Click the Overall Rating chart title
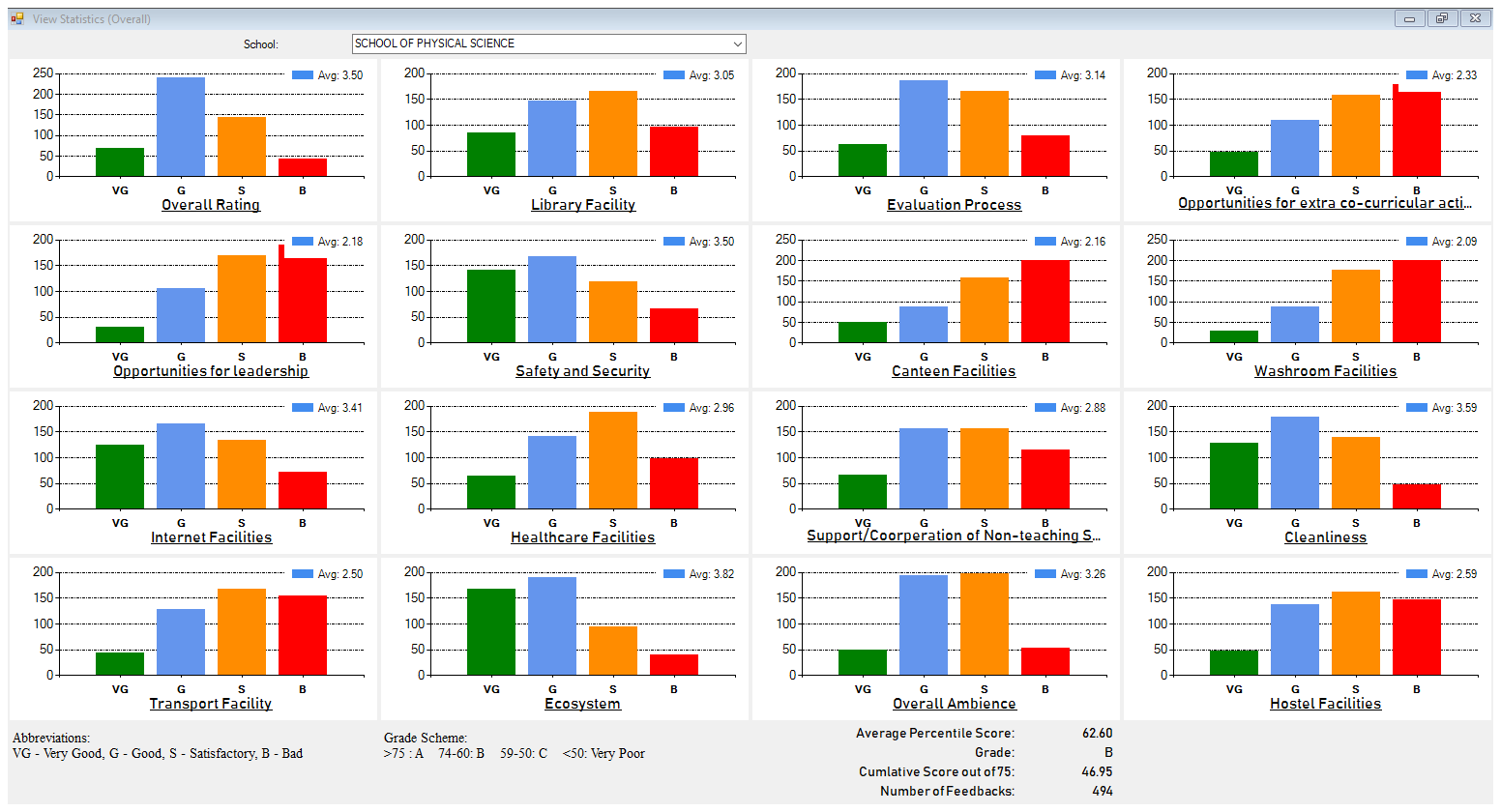 click(211, 205)
